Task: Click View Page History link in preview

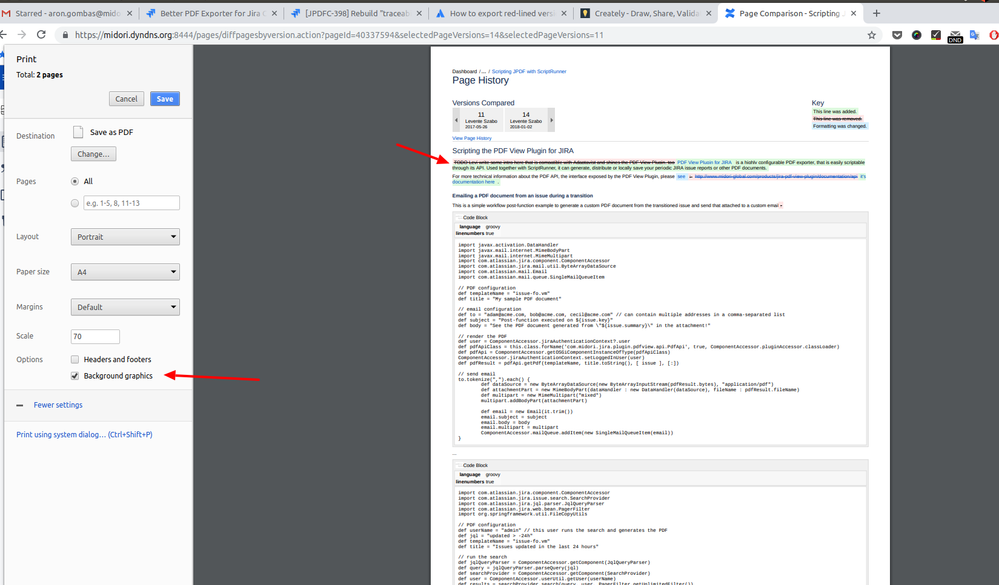Action: click(x=472, y=138)
